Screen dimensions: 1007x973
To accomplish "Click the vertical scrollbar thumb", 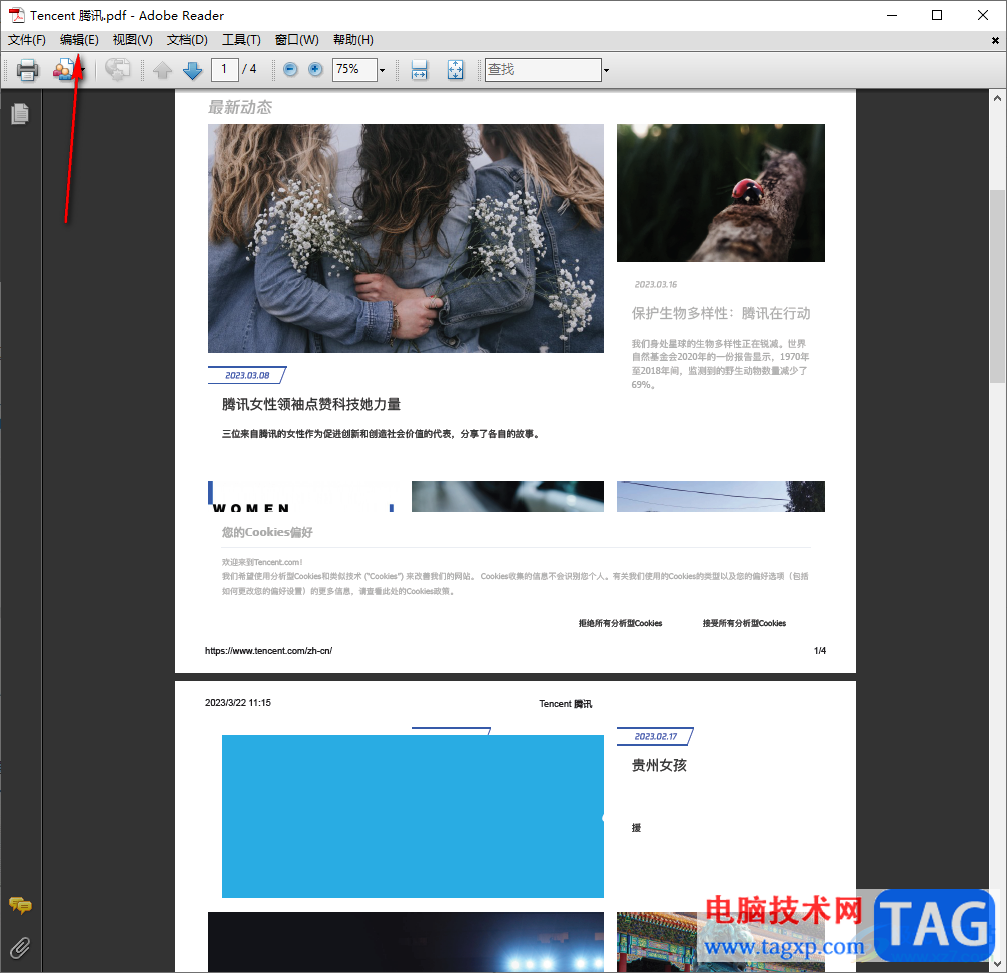I will click(997, 286).
